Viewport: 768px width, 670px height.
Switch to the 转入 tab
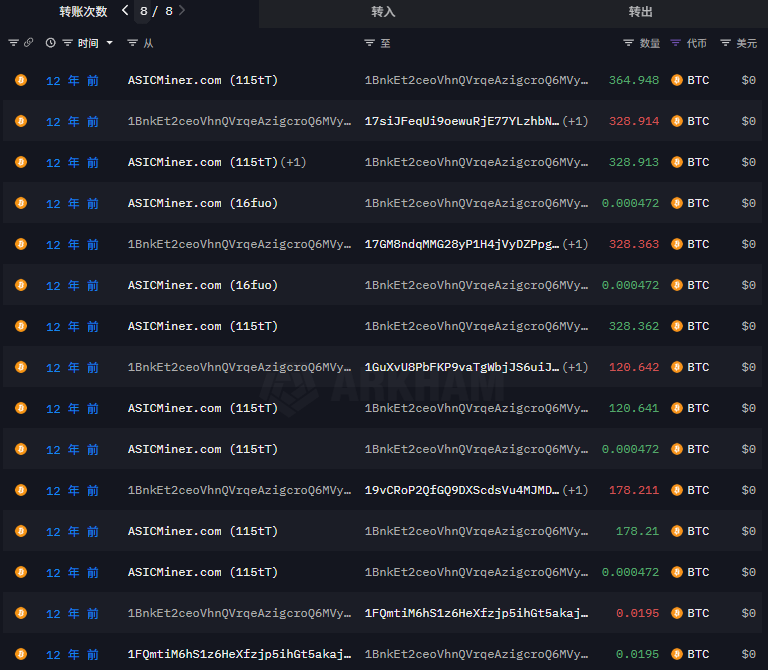pyautogui.click(x=384, y=12)
